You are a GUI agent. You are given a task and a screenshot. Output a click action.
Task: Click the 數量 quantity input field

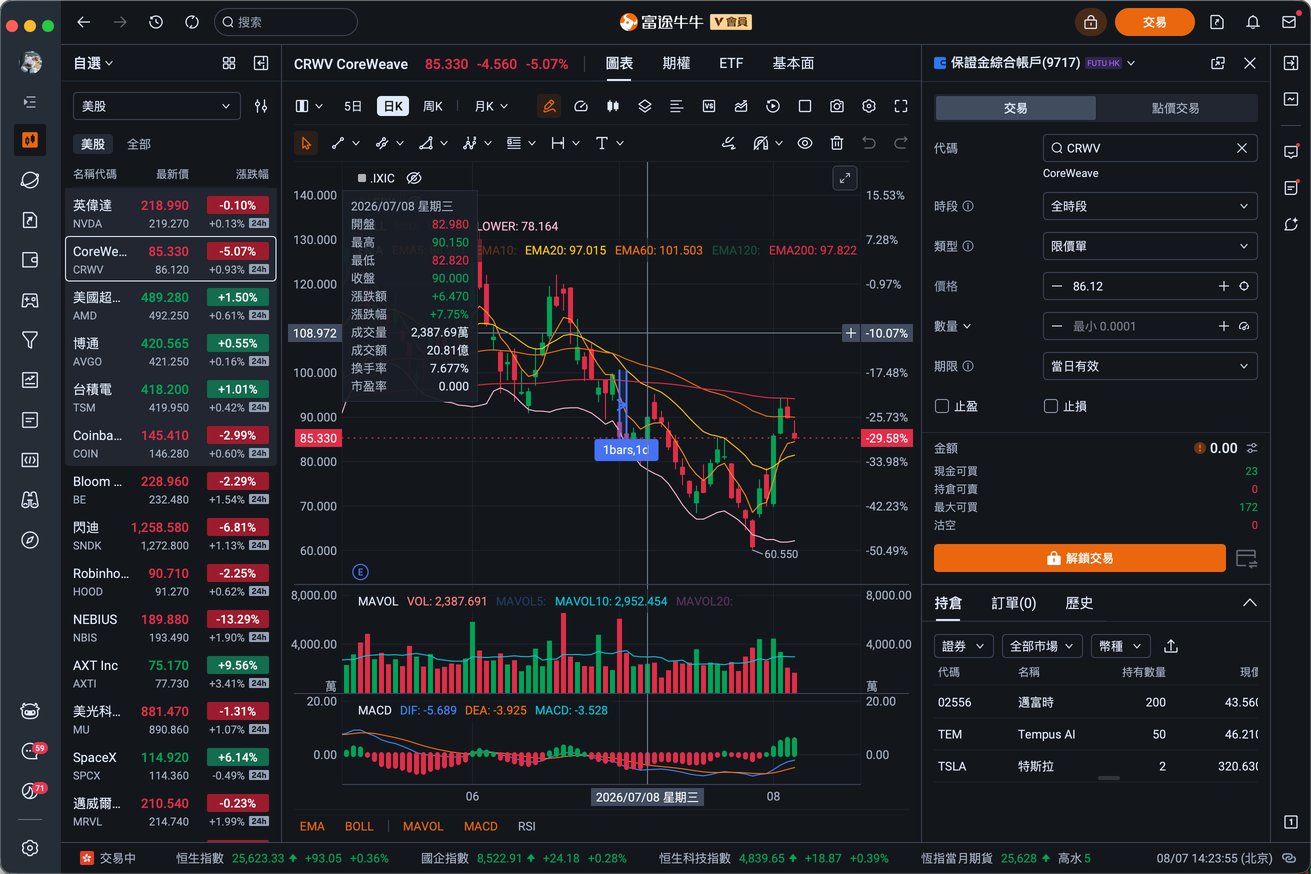pos(1150,326)
